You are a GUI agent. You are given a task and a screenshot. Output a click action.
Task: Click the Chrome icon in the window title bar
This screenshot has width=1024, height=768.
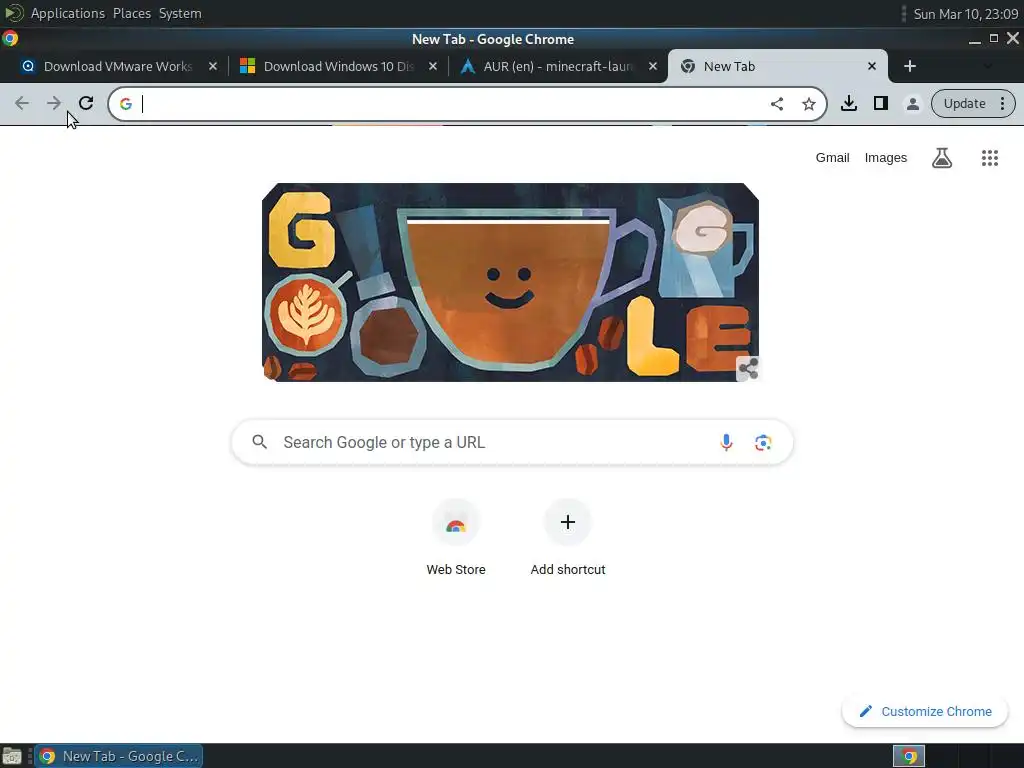10,39
